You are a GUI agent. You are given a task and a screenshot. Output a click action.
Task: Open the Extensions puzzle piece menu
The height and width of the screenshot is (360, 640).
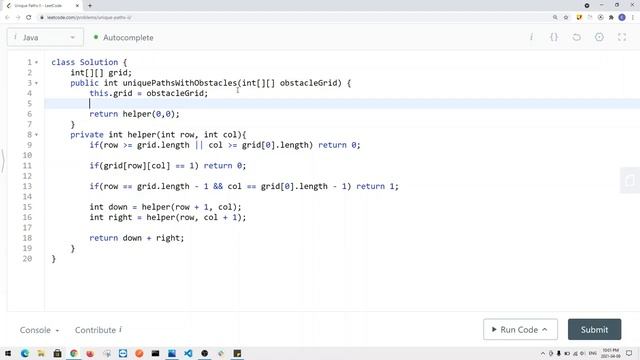pos(611,18)
